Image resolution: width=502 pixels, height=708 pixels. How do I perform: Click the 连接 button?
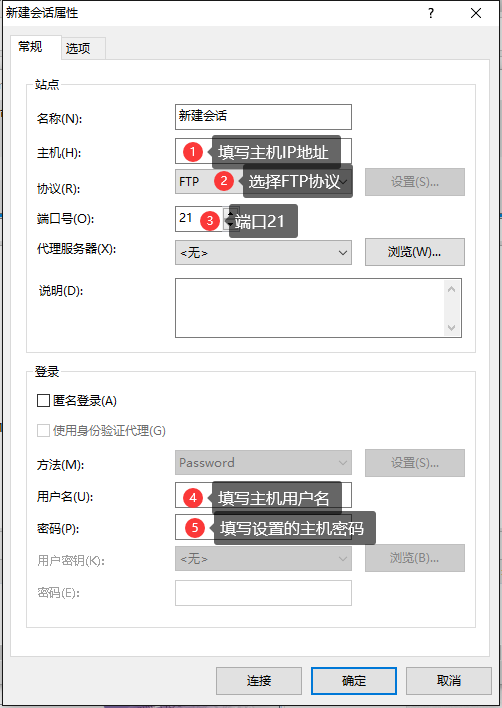[x=259, y=680]
